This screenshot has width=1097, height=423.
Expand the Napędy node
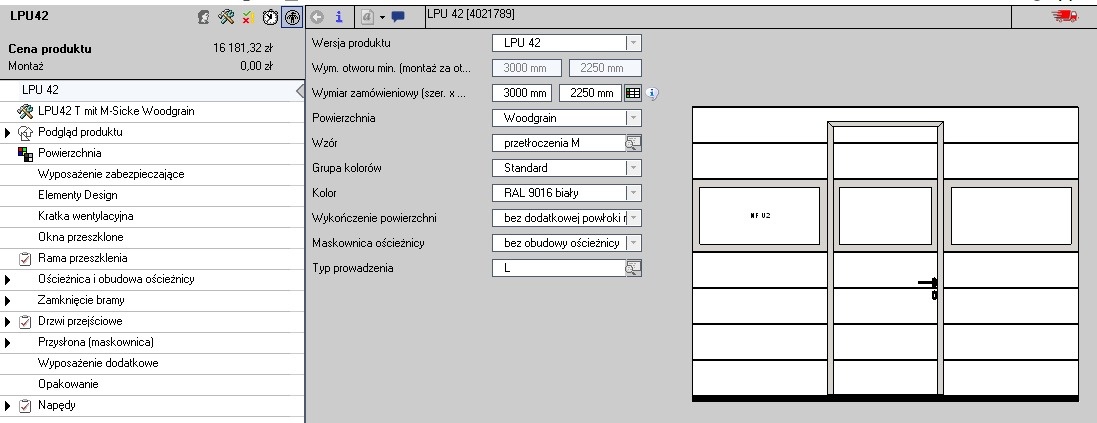click(x=8, y=406)
